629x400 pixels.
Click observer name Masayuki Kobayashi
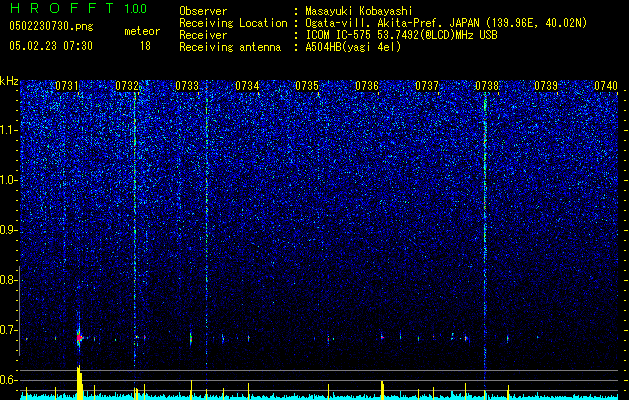(359, 11)
